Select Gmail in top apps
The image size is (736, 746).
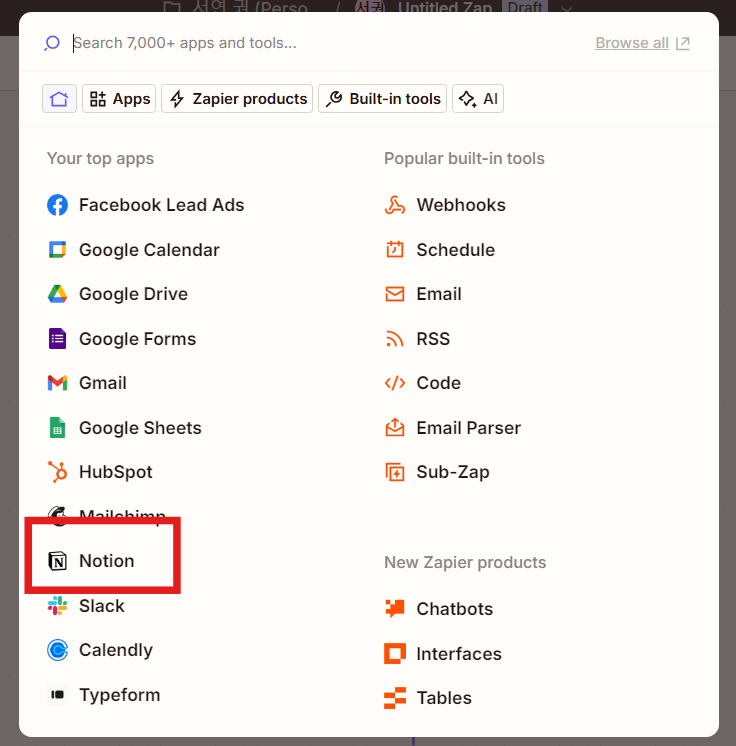103,383
